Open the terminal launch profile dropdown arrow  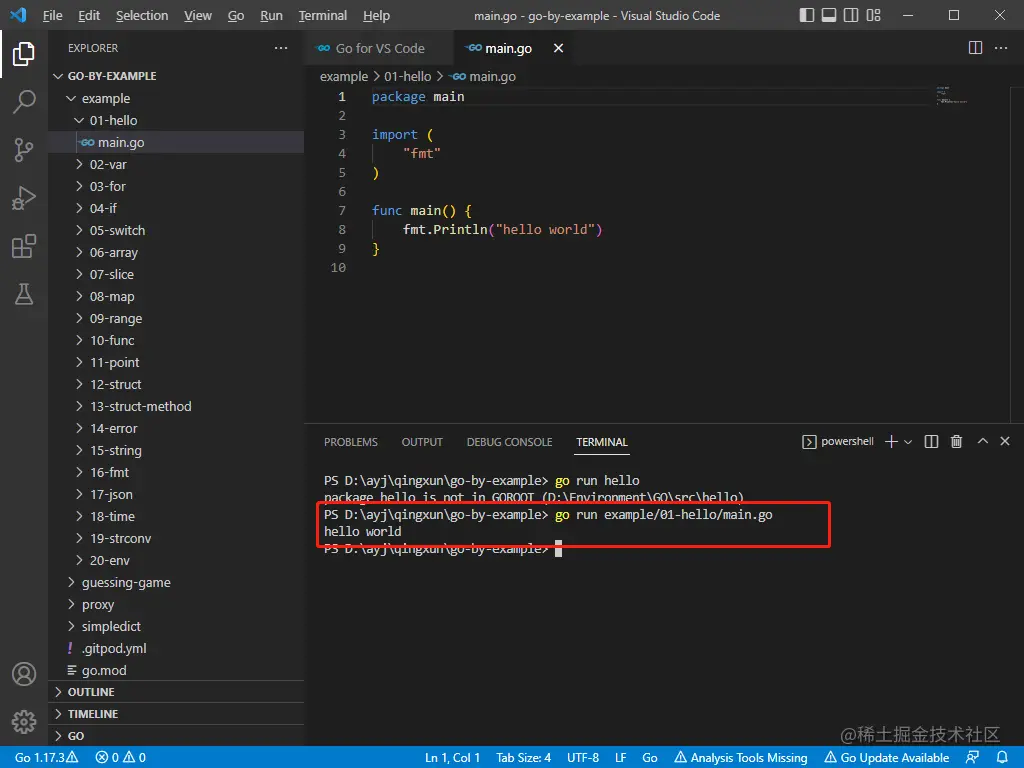point(908,442)
